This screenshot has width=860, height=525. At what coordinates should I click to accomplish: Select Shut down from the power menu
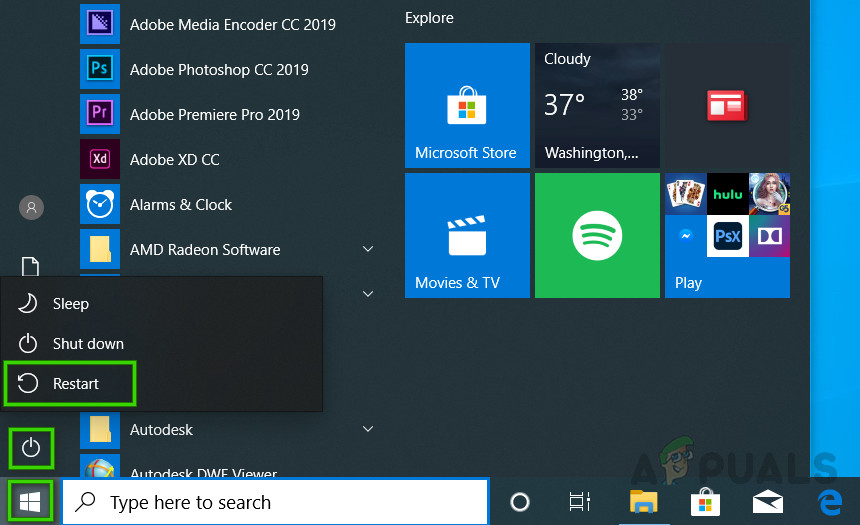(162, 343)
